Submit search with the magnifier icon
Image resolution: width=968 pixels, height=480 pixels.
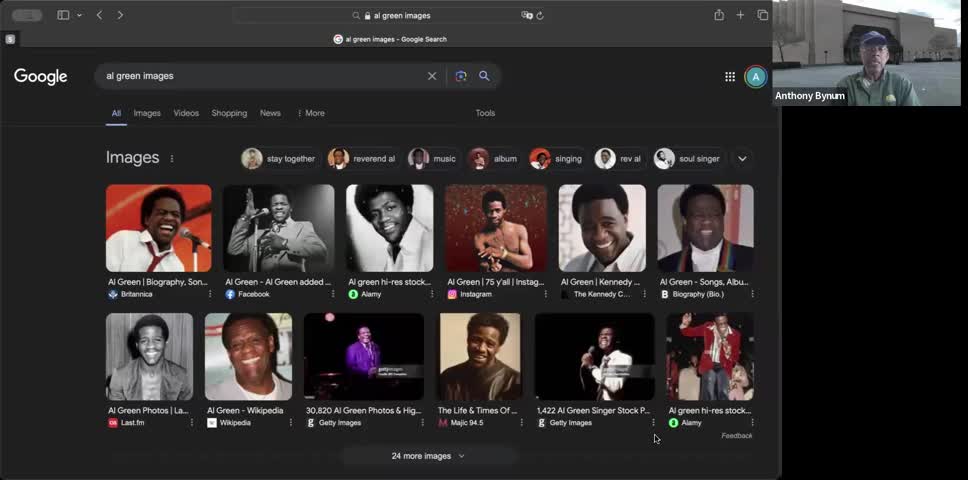click(x=484, y=76)
